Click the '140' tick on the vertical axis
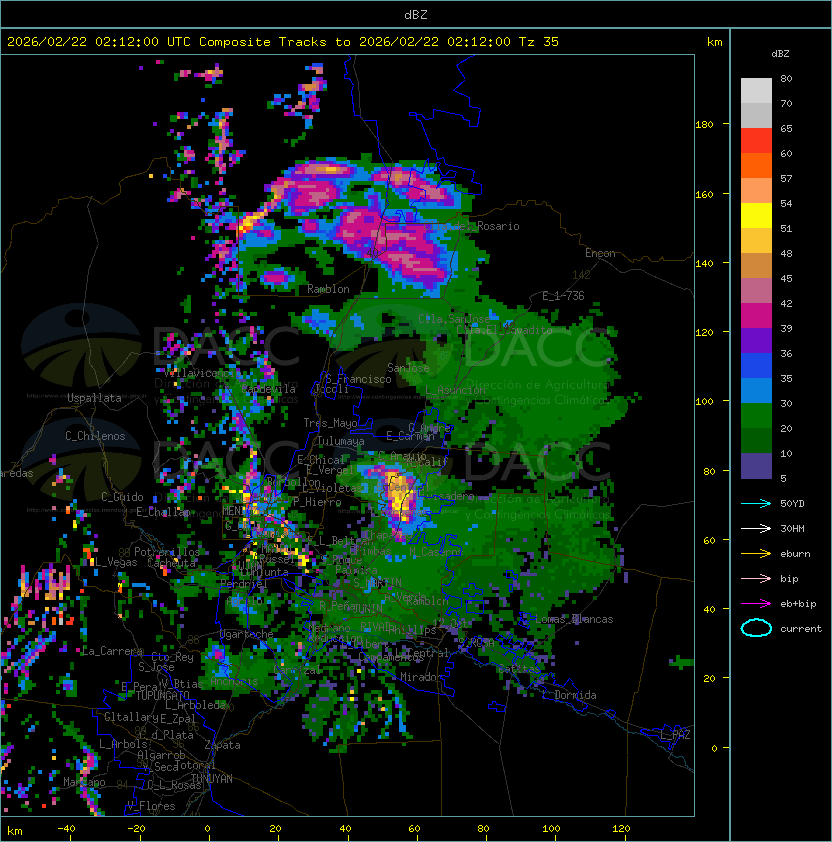 [704, 264]
